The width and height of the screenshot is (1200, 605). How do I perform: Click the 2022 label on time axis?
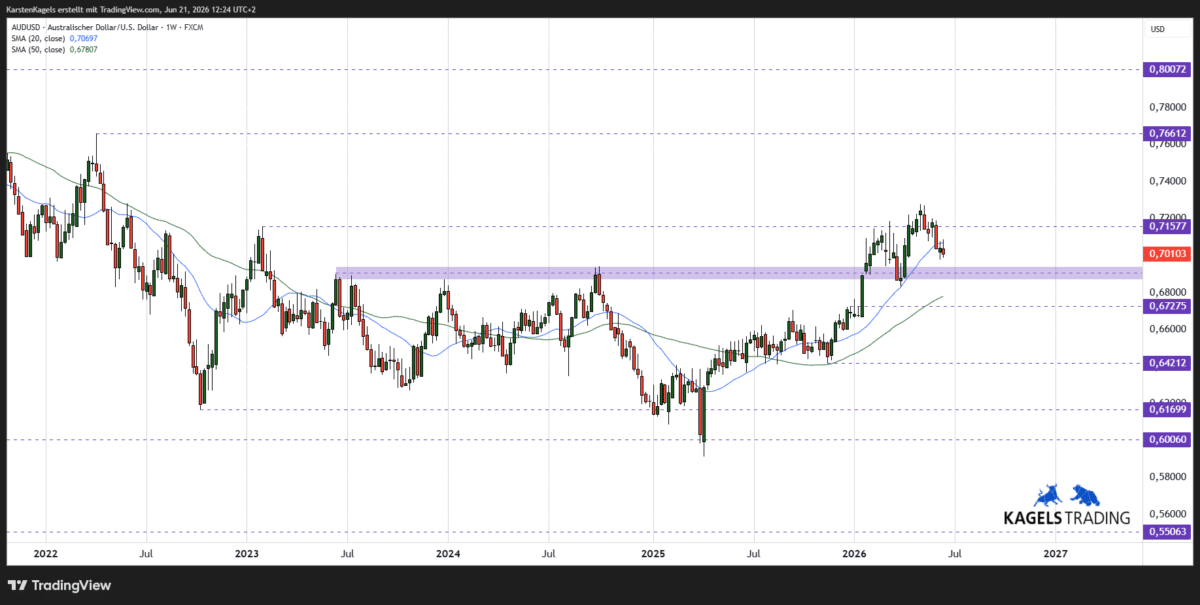[x=44, y=552]
